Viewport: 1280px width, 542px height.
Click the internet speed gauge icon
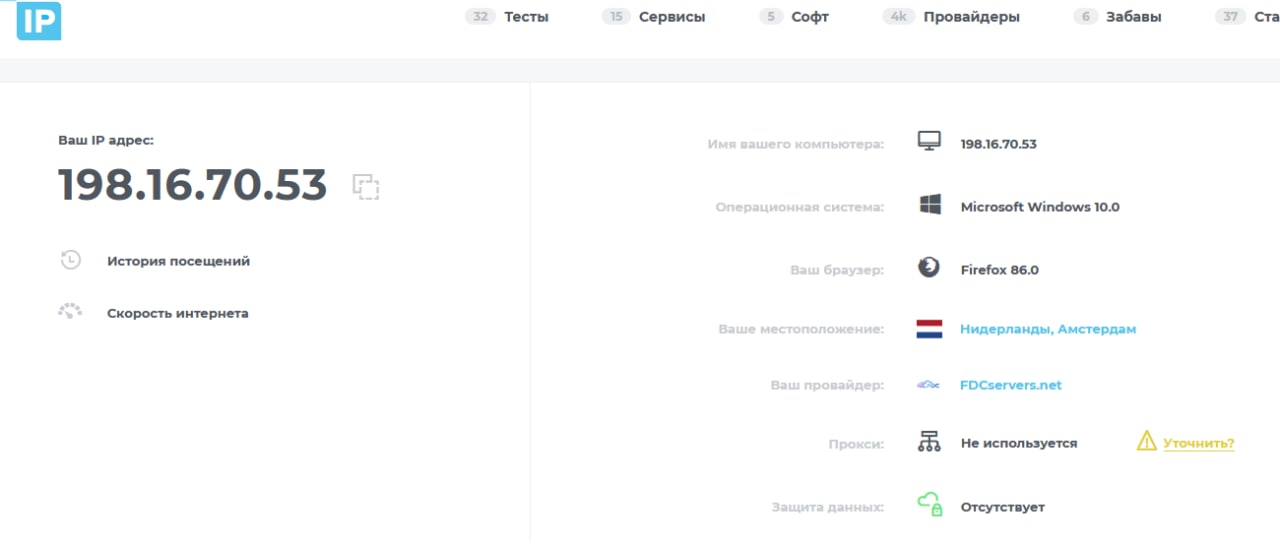point(70,312)
